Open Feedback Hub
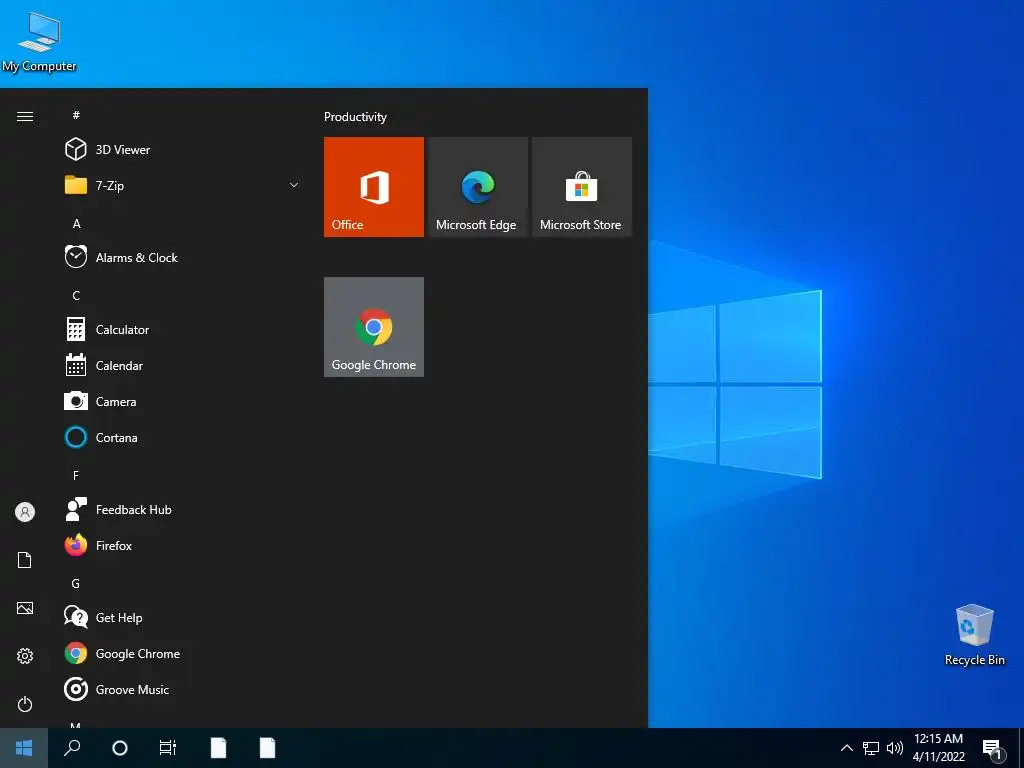 [x=183, y=509]
